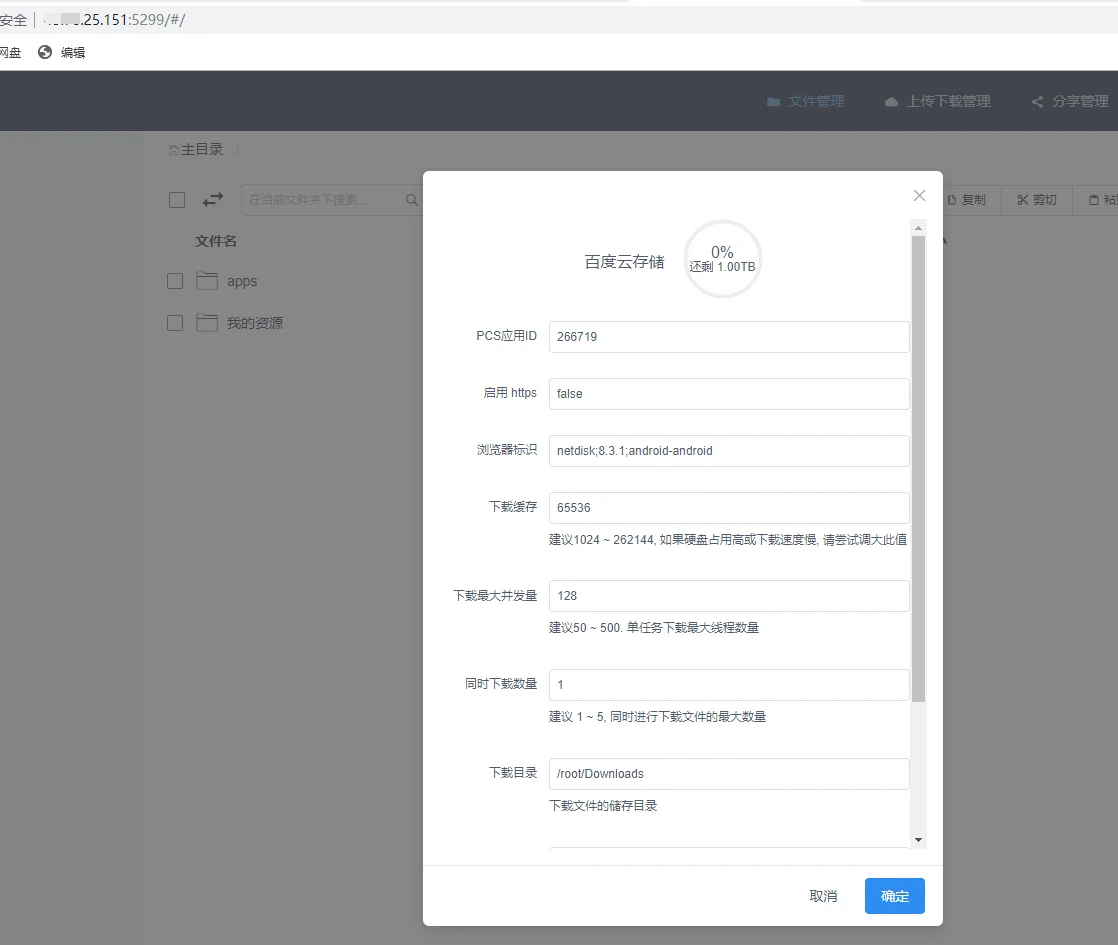
Task: Check the box next to 我的资源
Action: click(x=175, y=323)
